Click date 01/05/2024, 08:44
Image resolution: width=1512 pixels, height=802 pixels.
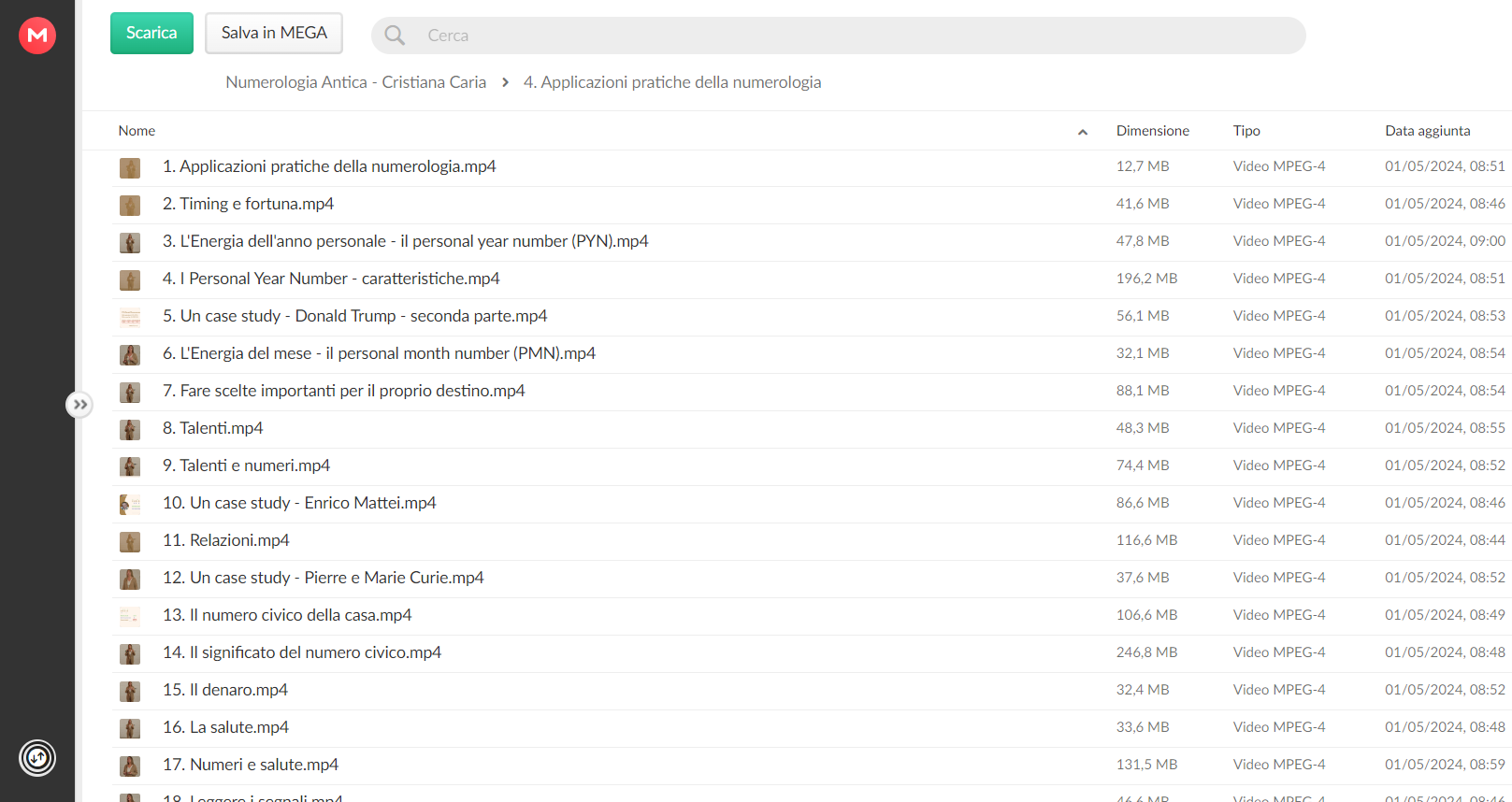click(1445, 540)
